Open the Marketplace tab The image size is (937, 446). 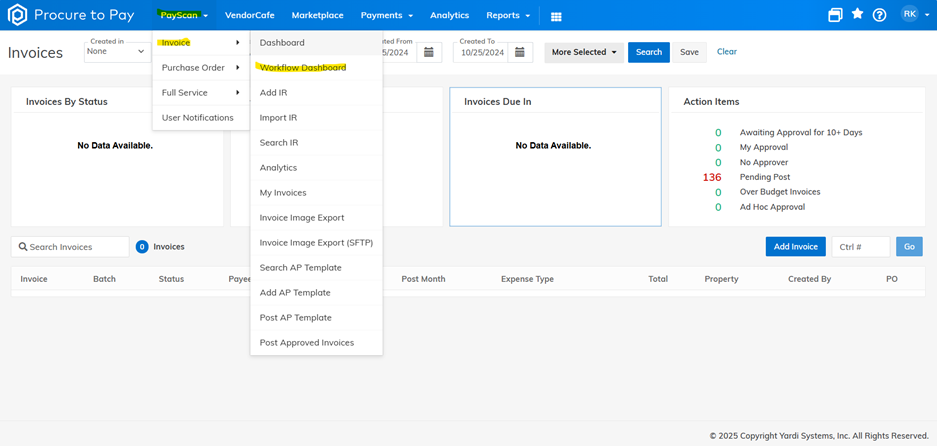317,16
